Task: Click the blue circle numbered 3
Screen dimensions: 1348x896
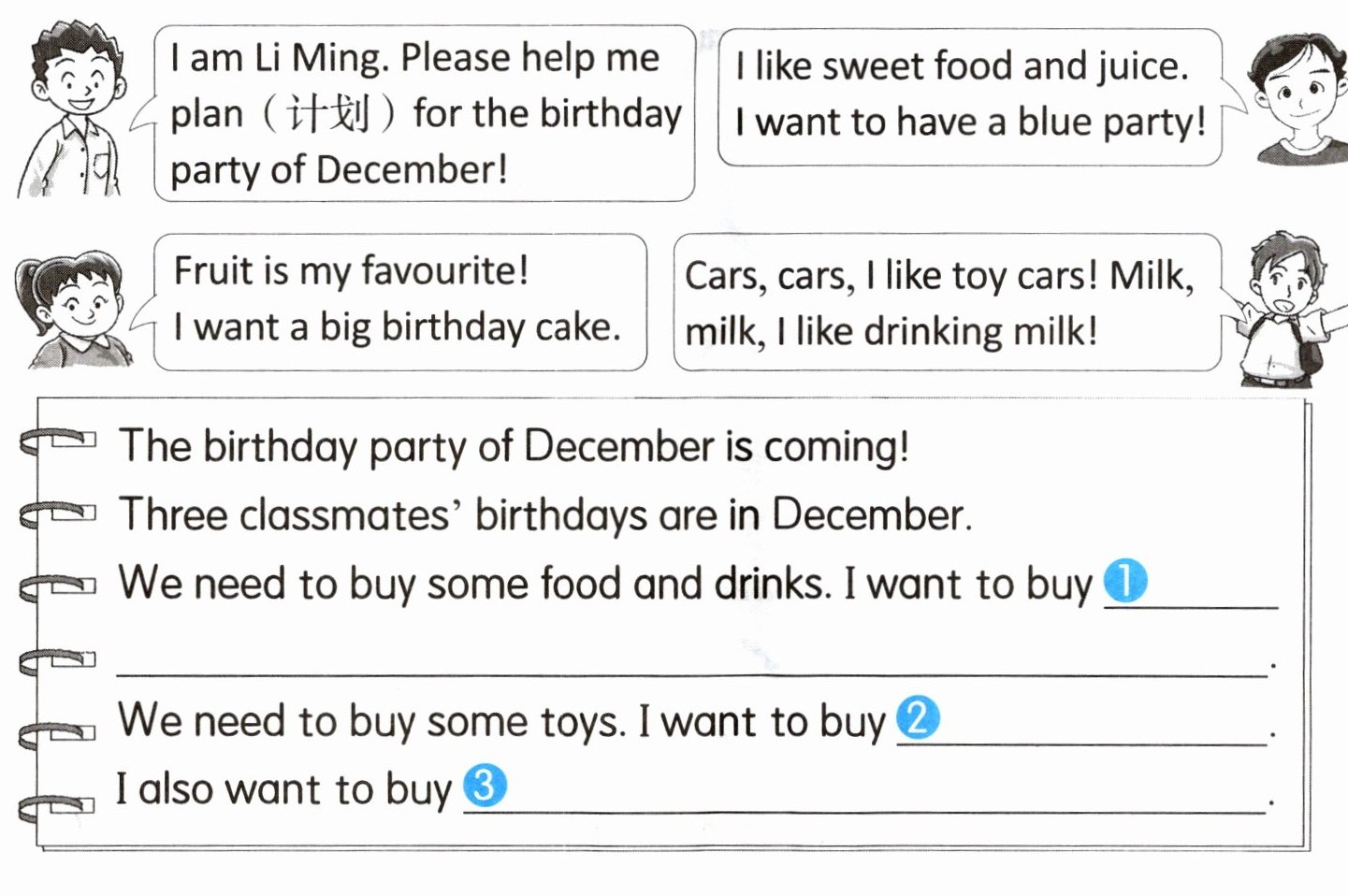Action: click(485, 786)
